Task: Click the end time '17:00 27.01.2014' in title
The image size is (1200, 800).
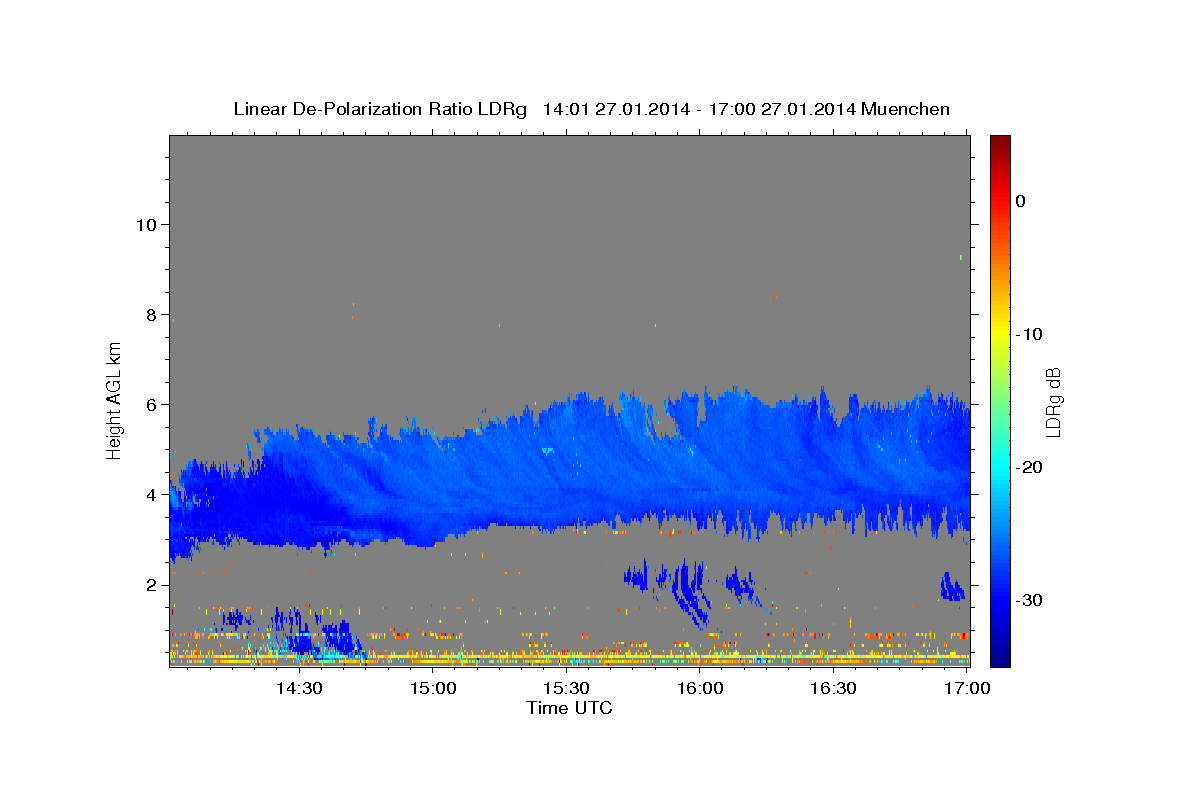Action: [781, 109]
